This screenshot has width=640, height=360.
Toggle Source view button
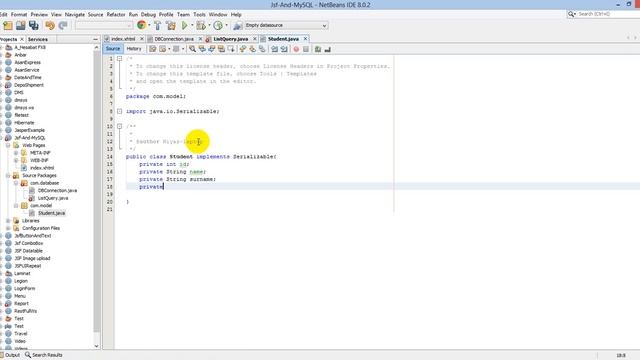pyautogui.click(x=113, y=49)
